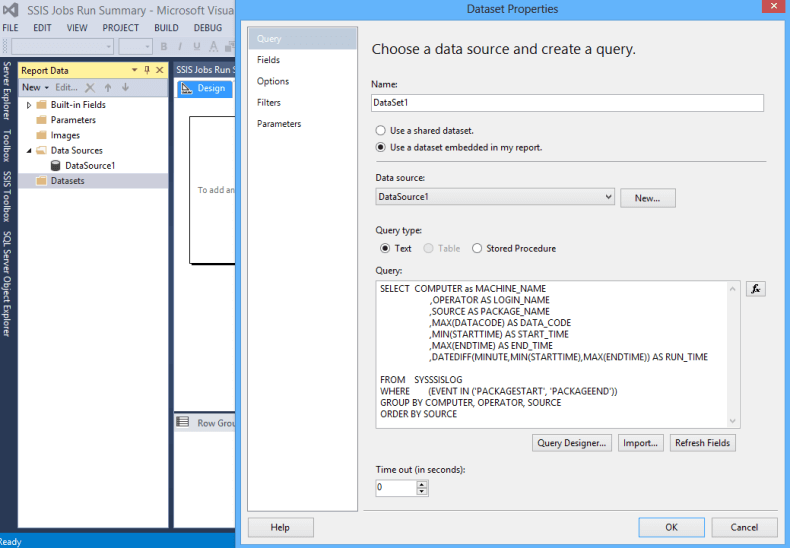
Task: Select 'Use a shared dataset' option
Action: coord(380,130)
